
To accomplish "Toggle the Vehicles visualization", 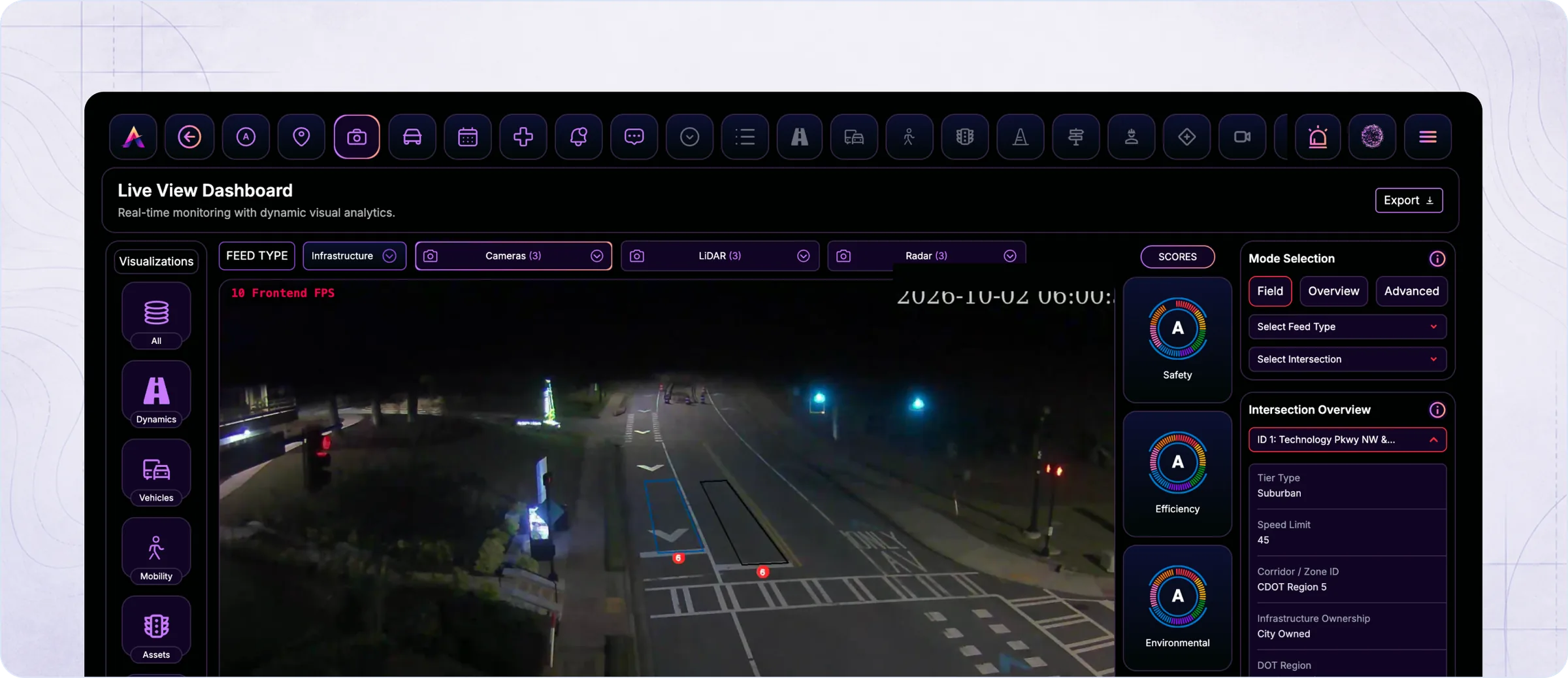I will 156,473.
